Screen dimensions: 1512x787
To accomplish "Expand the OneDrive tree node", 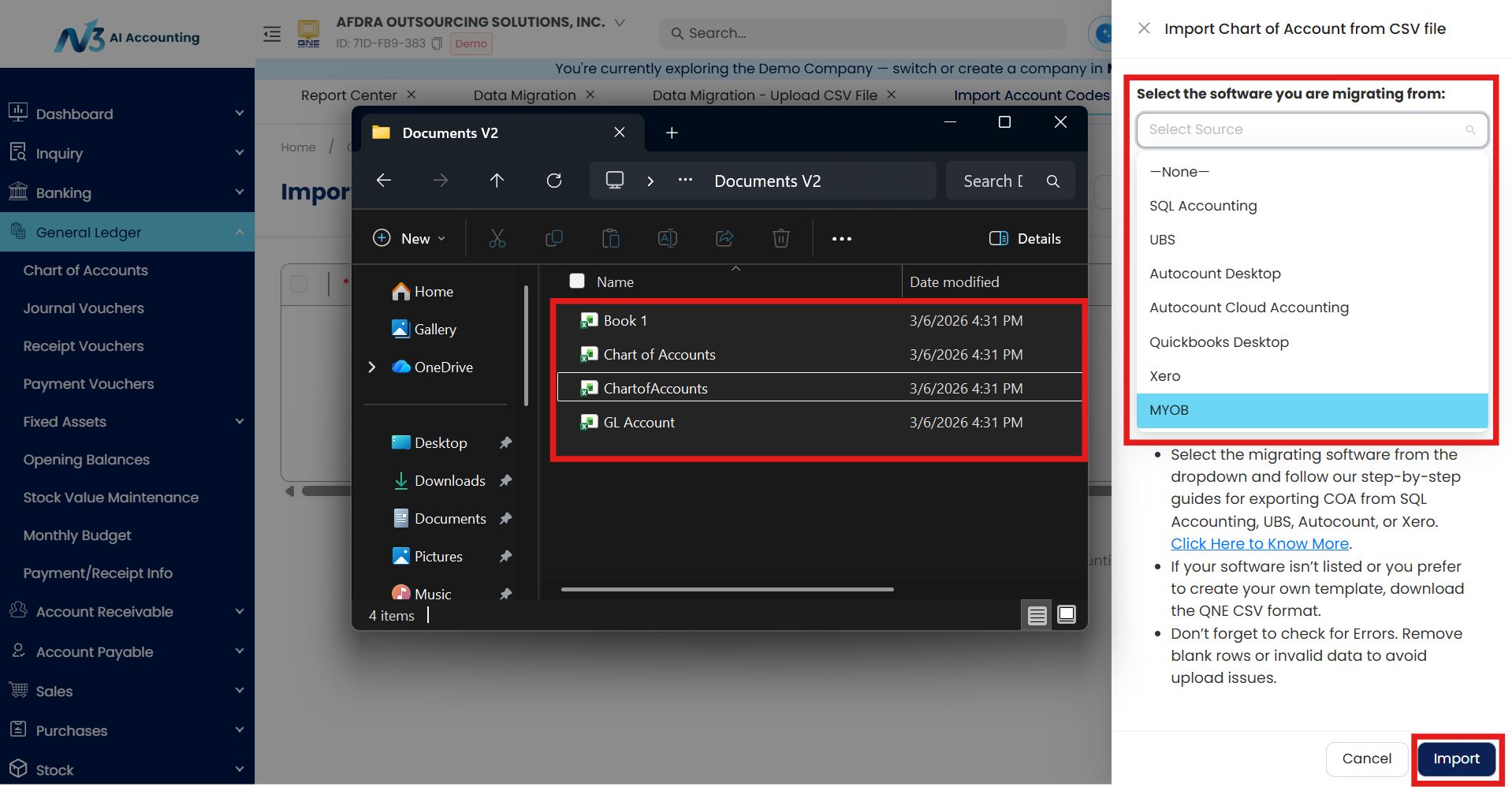I will (372, 367).
